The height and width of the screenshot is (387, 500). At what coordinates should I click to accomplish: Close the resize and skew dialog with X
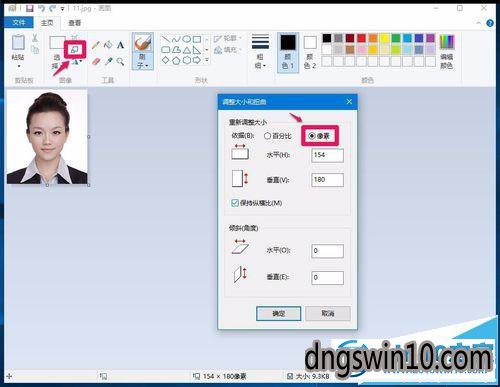click(x=349, y=101)
